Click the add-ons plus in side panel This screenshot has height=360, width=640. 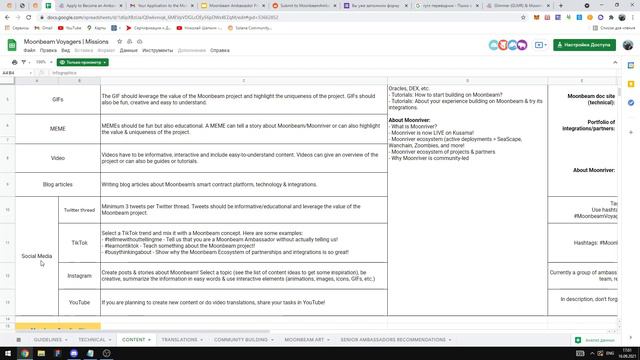tap(631, 132)
